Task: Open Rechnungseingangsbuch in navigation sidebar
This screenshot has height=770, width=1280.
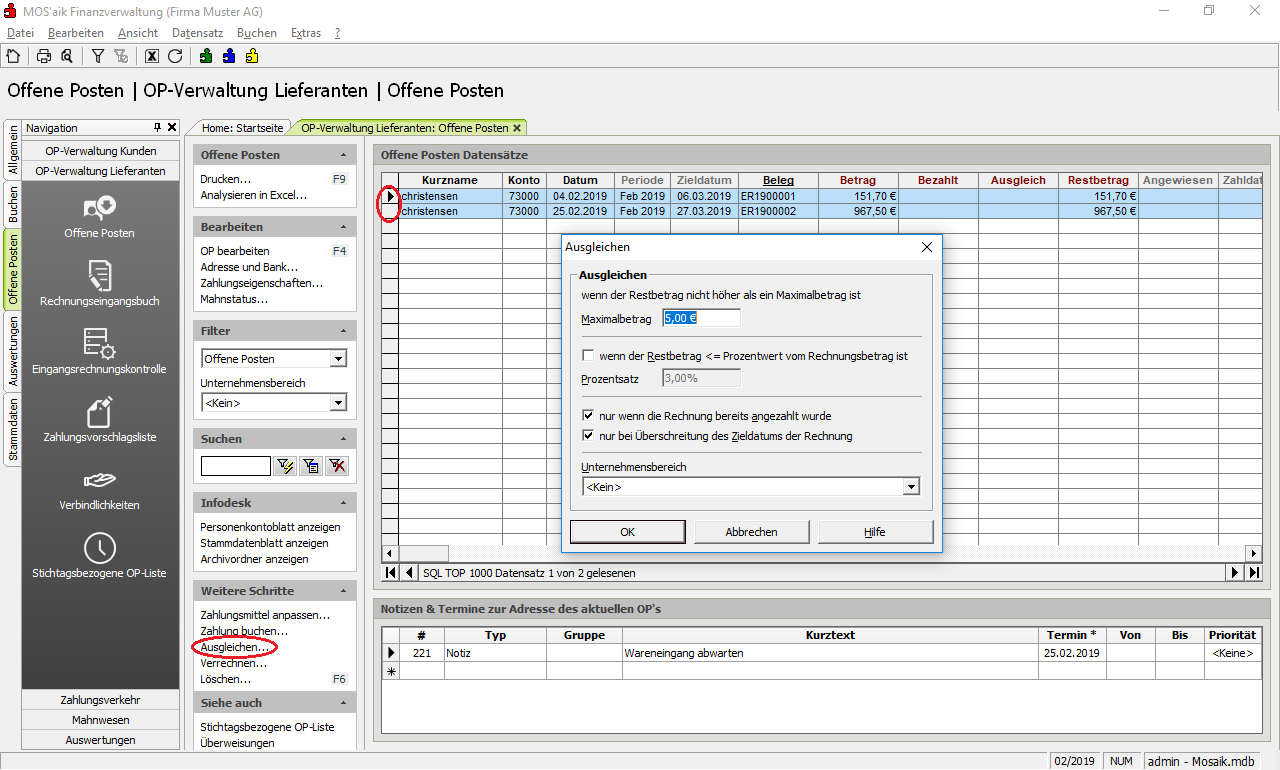Action: coord(99,283)
